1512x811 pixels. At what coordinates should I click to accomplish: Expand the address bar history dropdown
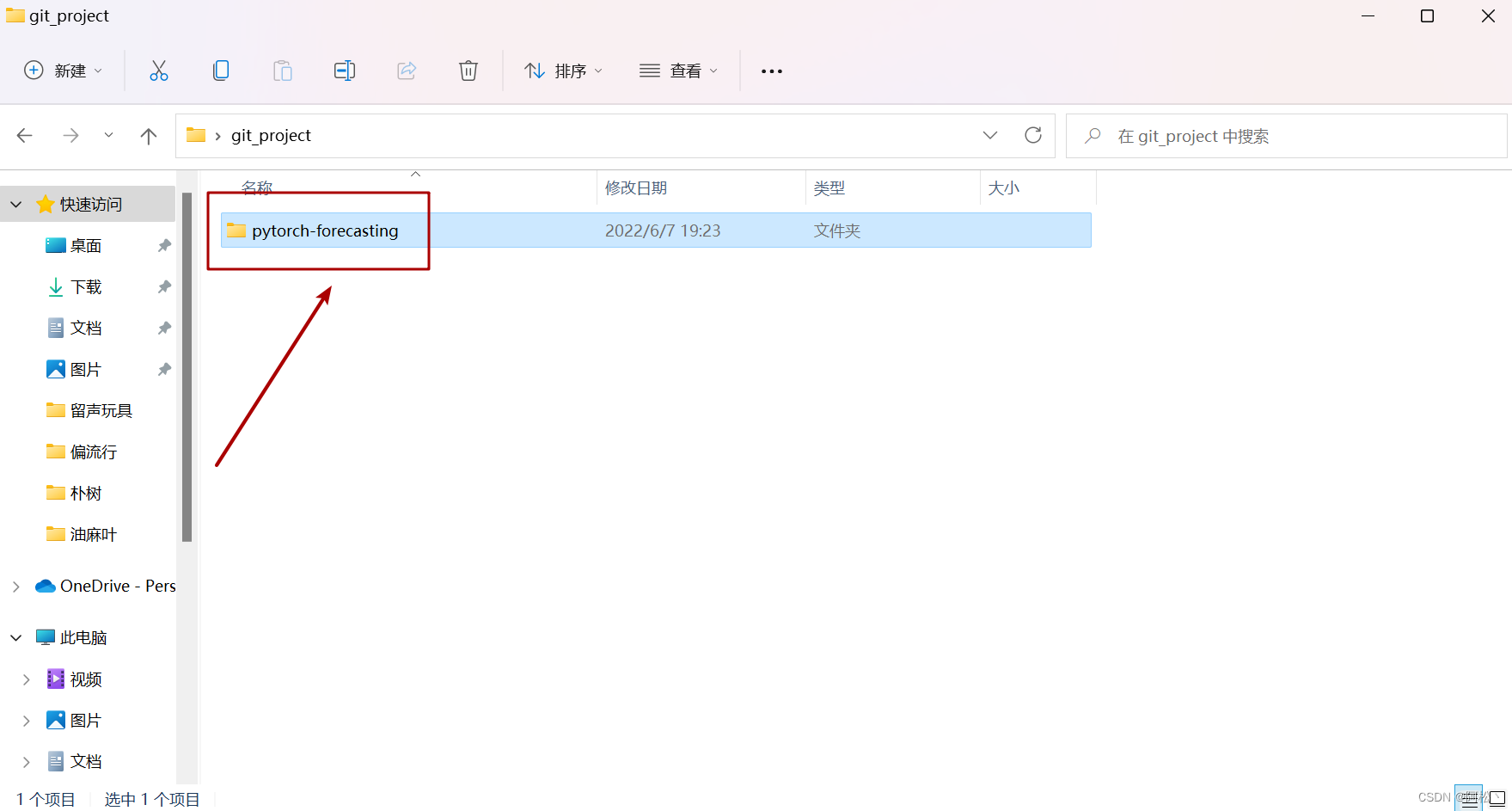coord(990,135)
